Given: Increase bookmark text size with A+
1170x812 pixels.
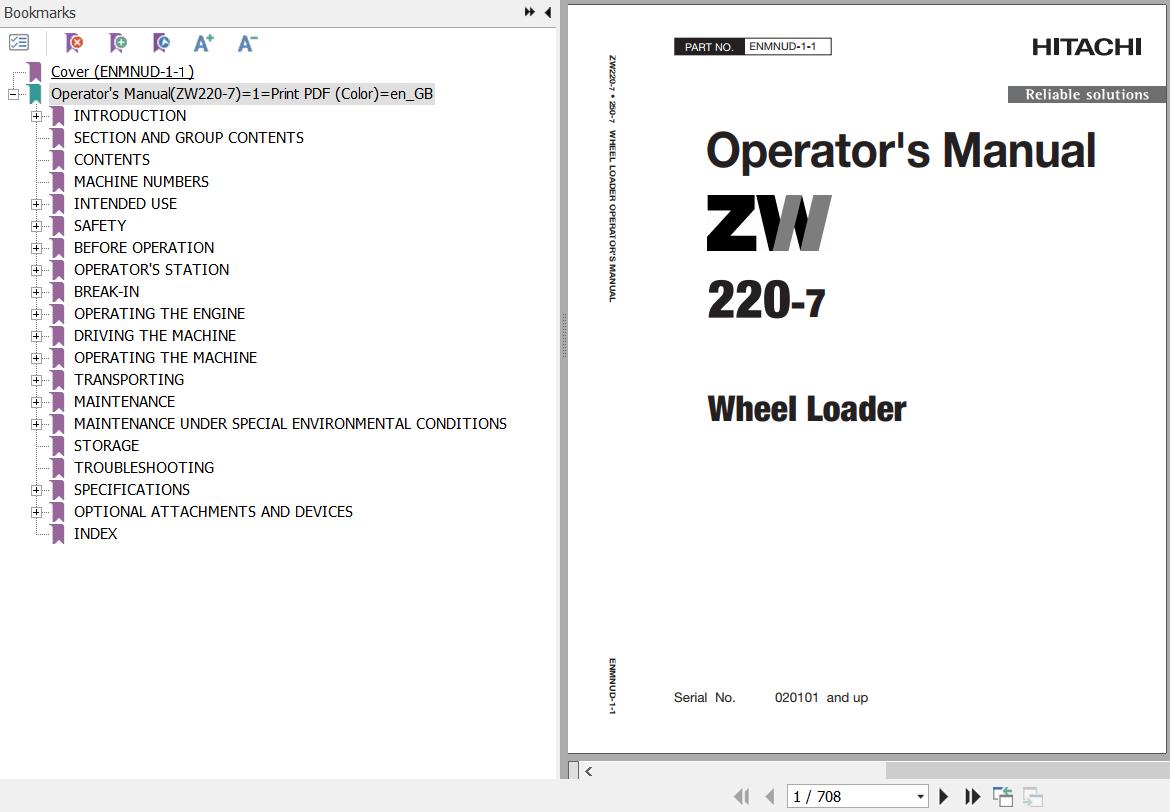Looking at the screenshot, I should click(204, 43).
